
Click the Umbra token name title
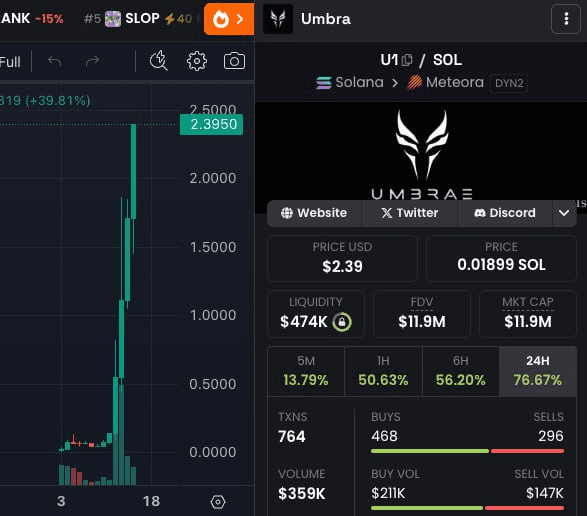point(326,19)
